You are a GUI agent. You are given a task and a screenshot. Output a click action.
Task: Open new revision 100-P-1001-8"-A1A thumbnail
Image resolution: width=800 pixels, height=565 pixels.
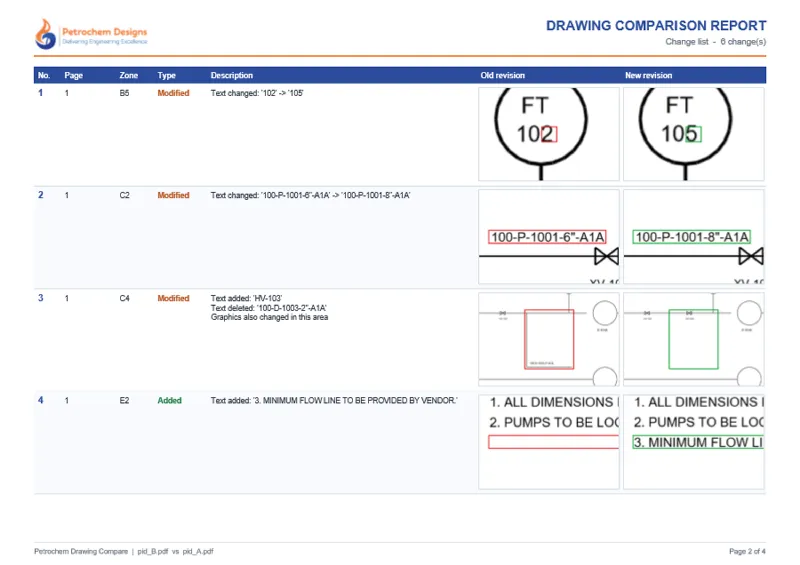point(694,237)
